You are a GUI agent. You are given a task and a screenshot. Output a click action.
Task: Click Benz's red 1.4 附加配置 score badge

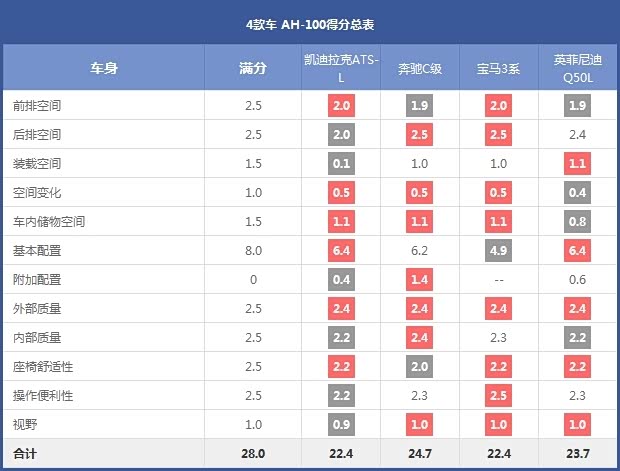(x=420, y=280)
